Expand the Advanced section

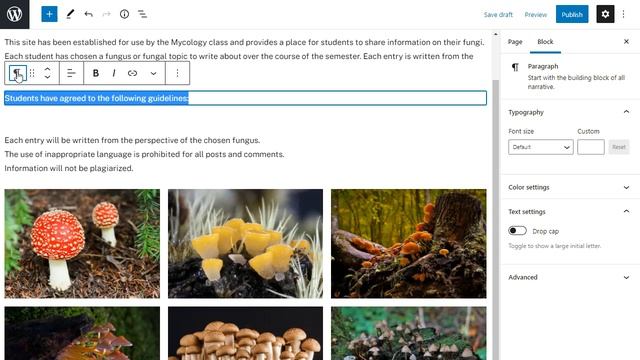(x=569, y=277)
